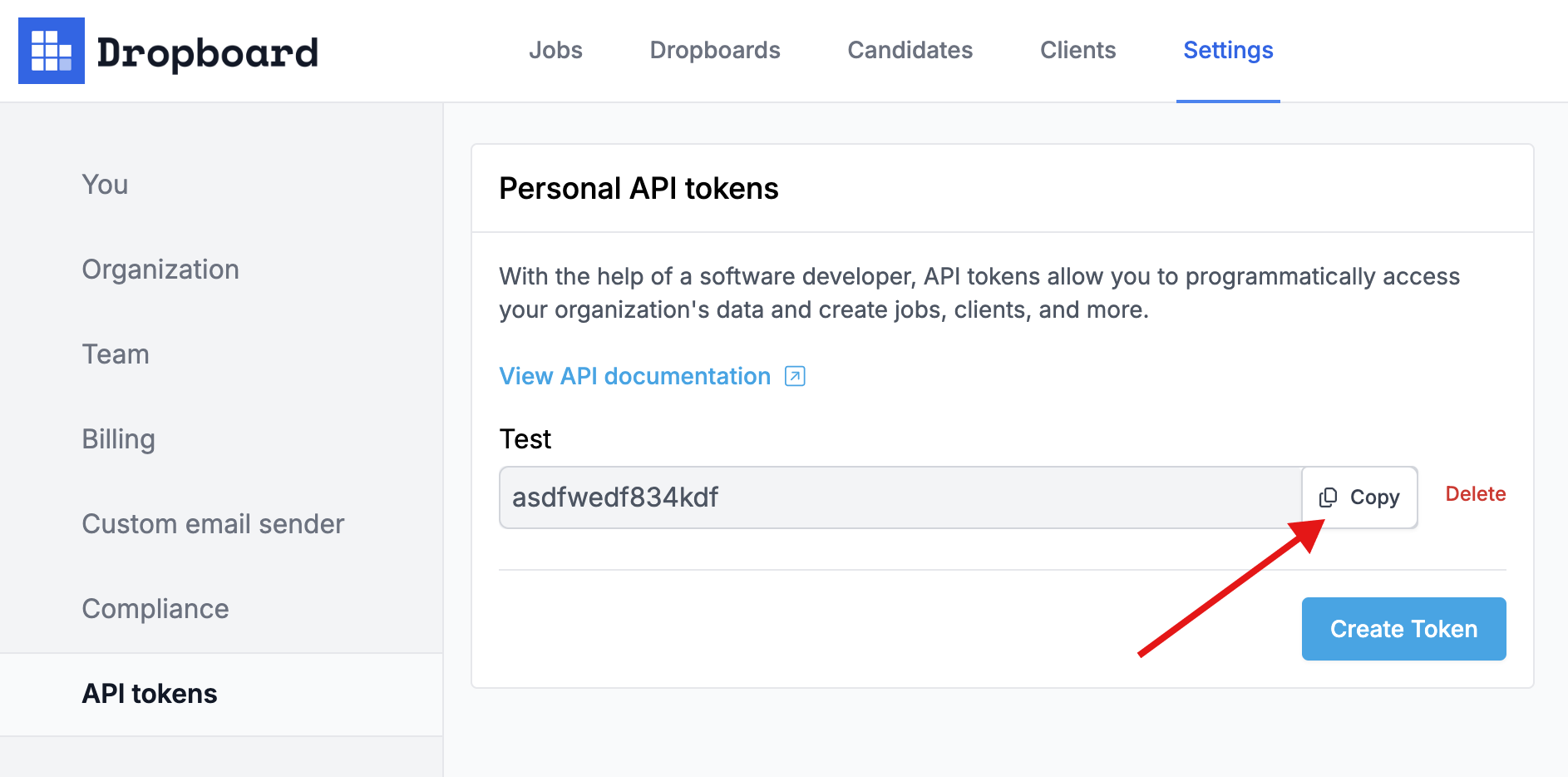Open the Clients tab
1568x777 pixels.
coord(1078,50)
